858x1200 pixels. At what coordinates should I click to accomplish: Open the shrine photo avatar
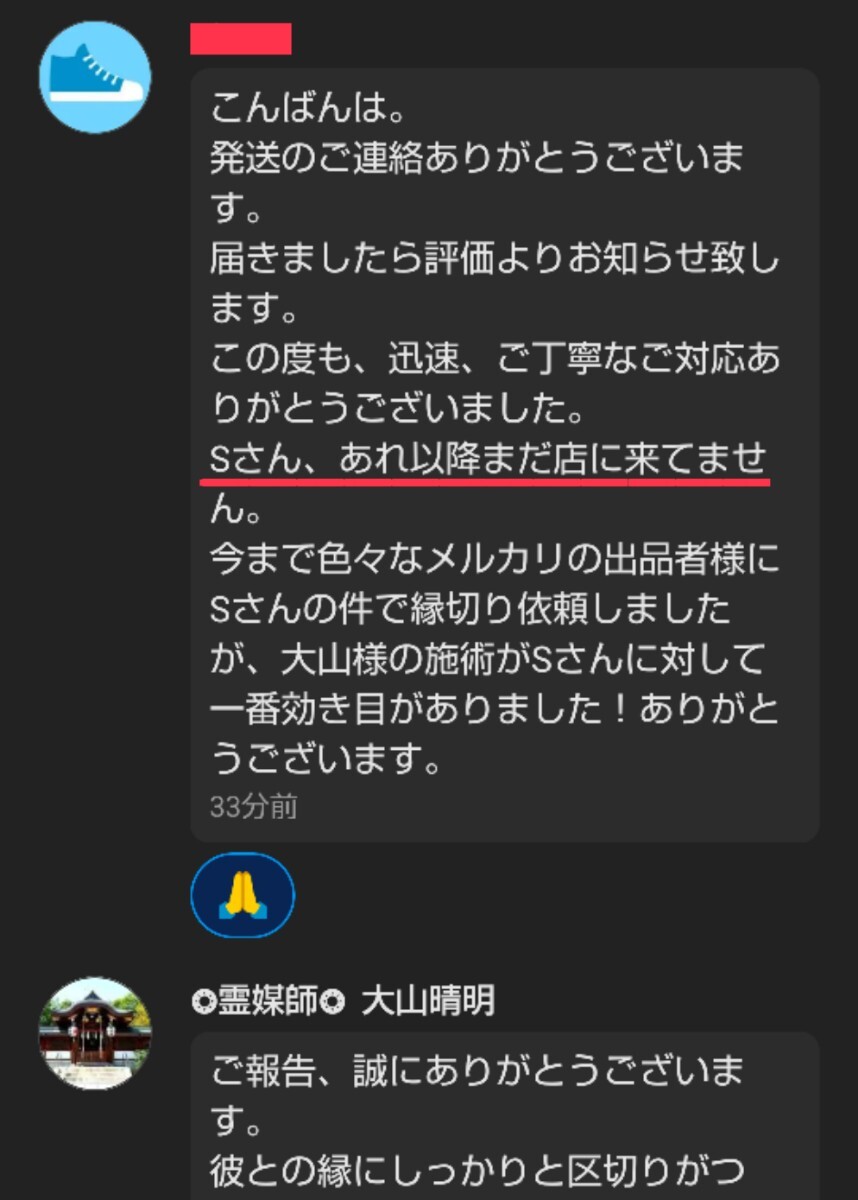95,1033
